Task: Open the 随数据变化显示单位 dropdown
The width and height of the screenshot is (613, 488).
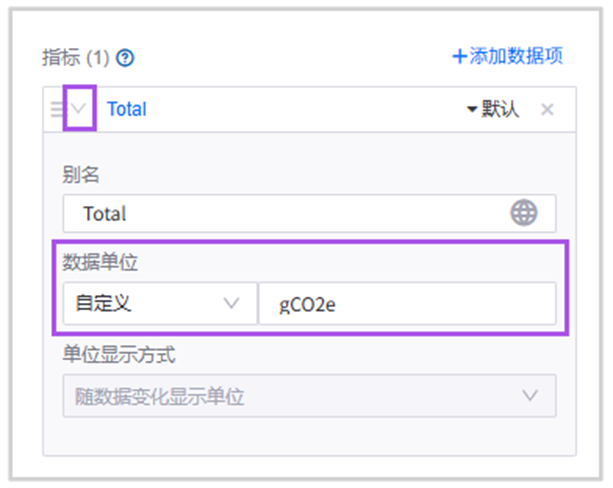Action: 308,396
